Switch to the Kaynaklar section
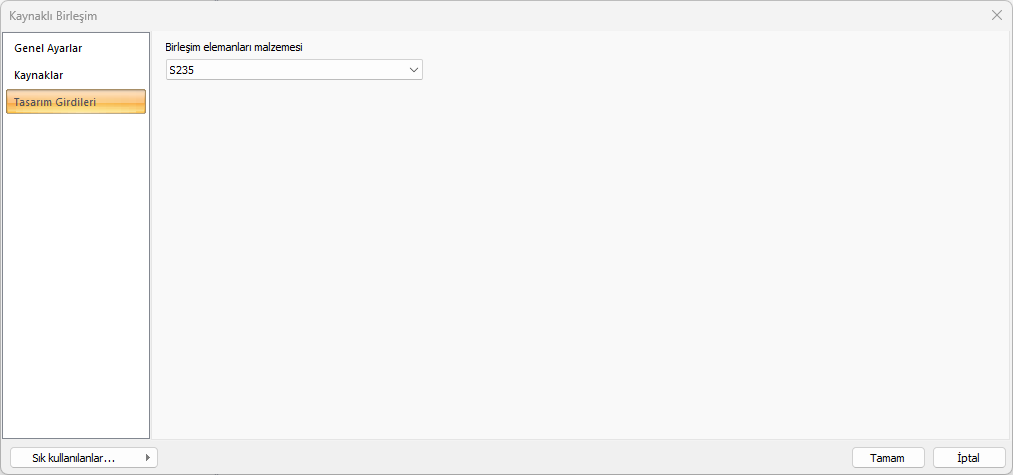Screen dimensions: 1013x475 click(x=39, y=75)
